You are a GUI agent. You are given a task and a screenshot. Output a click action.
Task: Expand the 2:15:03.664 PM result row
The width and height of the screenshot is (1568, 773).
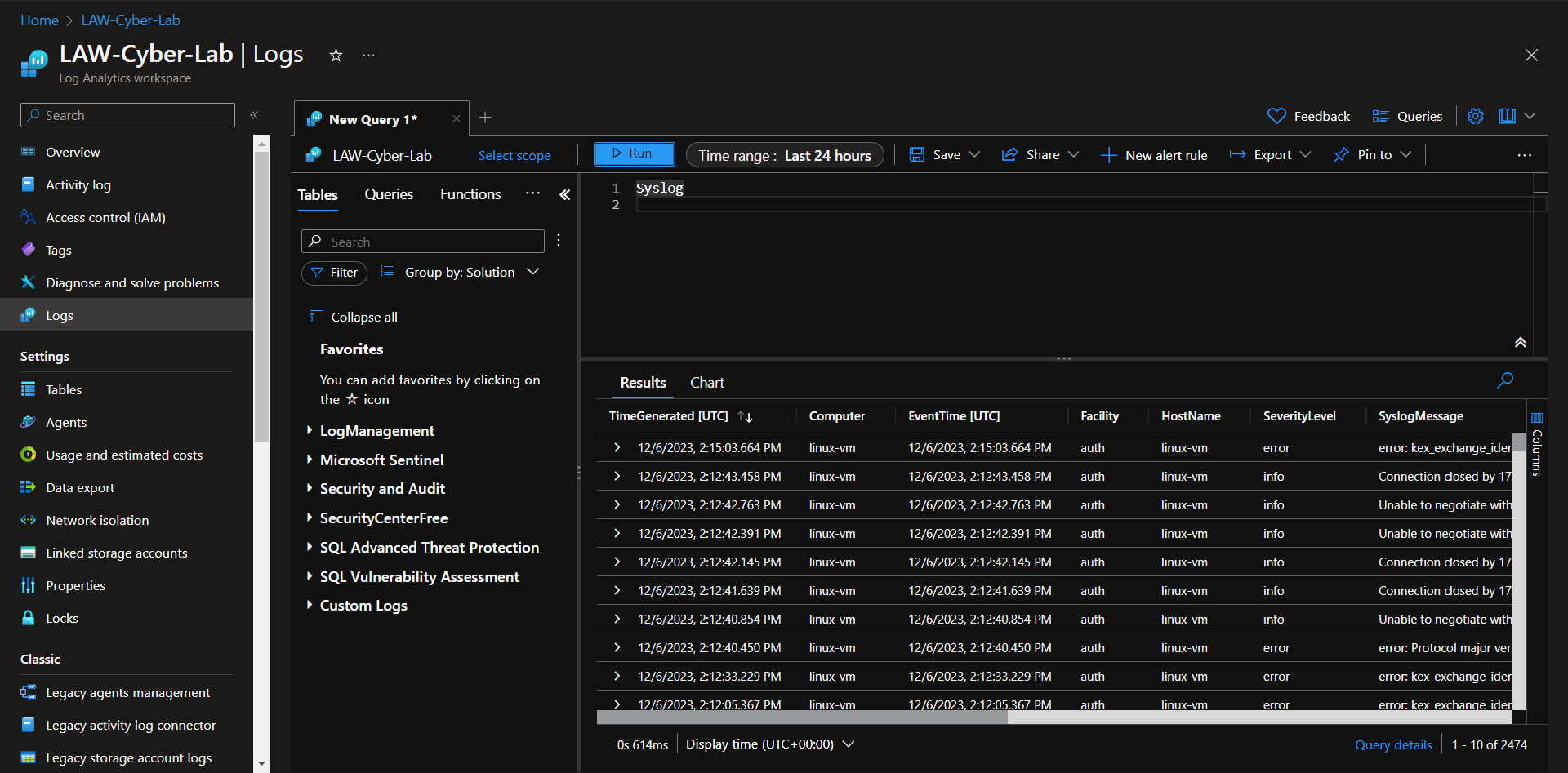pyautogui.click(x=617, y=447)
